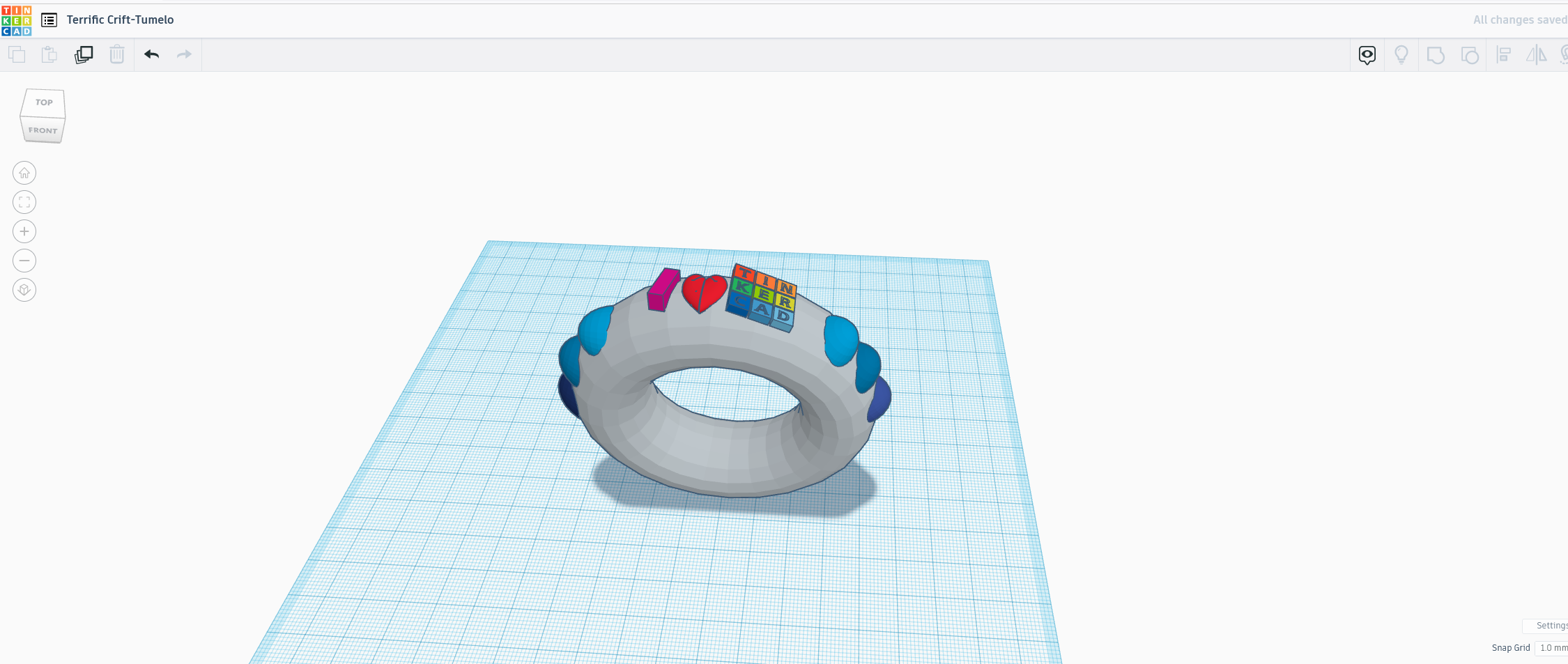Open the Snap Grid 1.0 mm dropdown
This screenshot has width=1568, height=664.
click(x=1552, y=648)
